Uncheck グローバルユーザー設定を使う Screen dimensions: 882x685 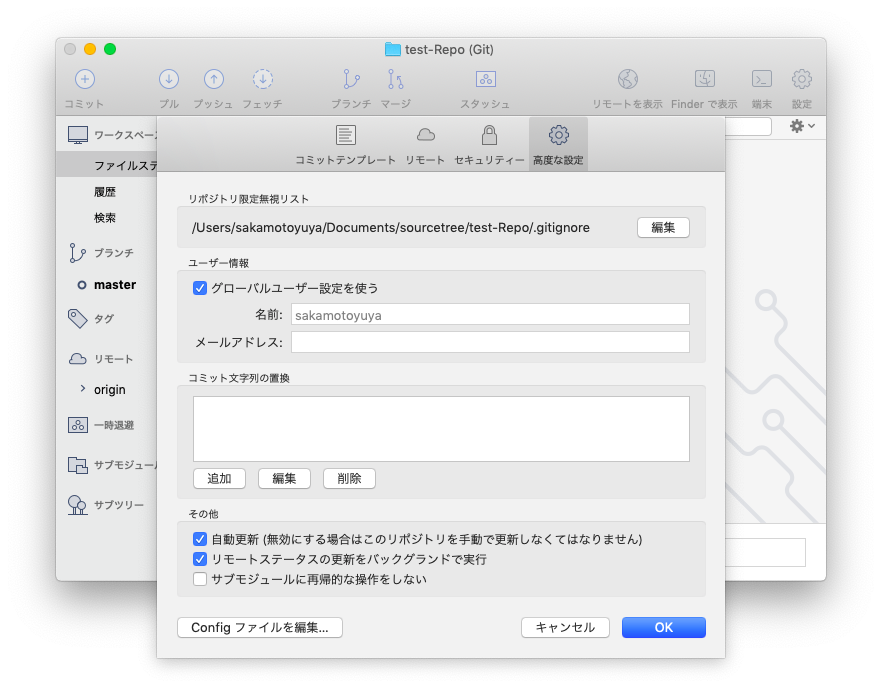(x=199, y=288)
